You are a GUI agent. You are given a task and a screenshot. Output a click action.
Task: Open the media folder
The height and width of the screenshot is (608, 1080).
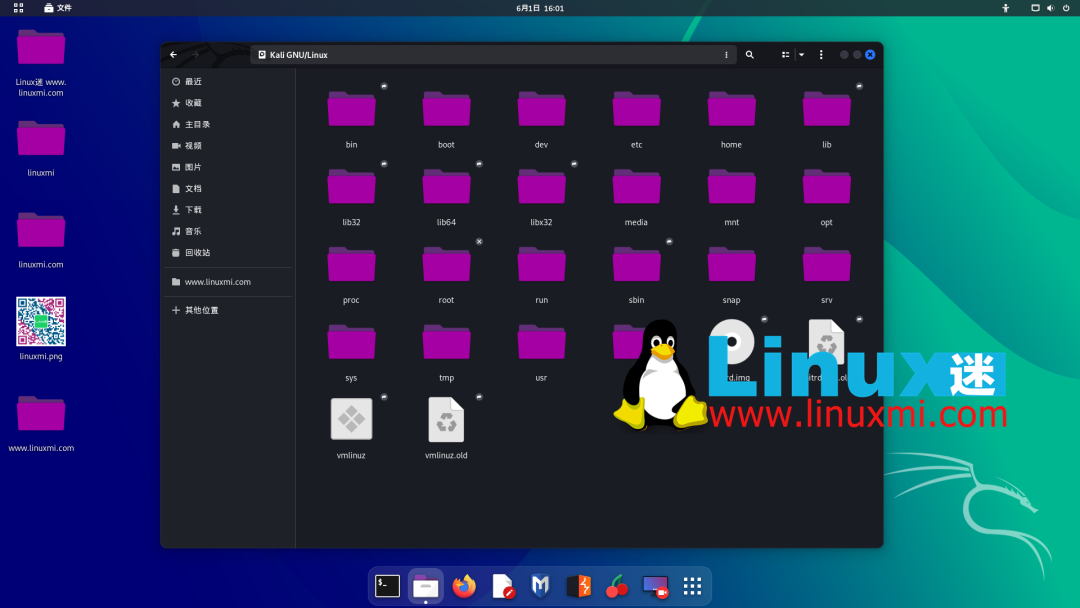(636, 187)
